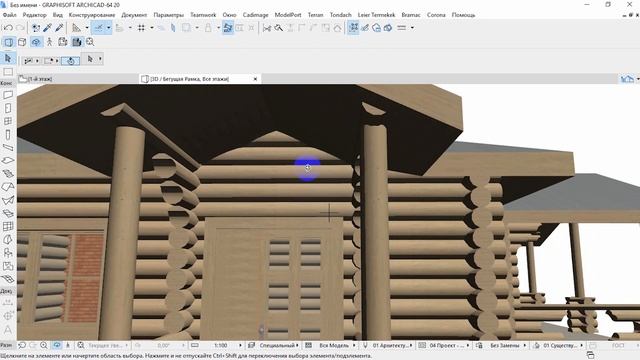Open the scale 1:100 dropdown
This screenshot has width=640, height=360.
coord(222,345)
